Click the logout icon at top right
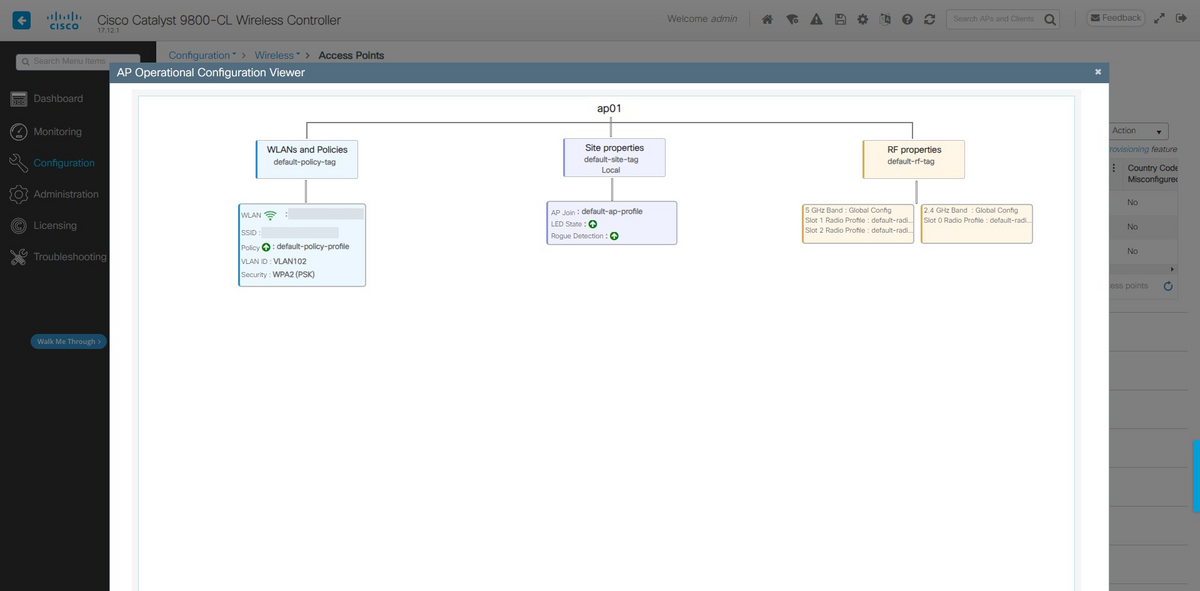Image resolution: width=1200 pixels, height=591 pixels. click(1181, 18)
